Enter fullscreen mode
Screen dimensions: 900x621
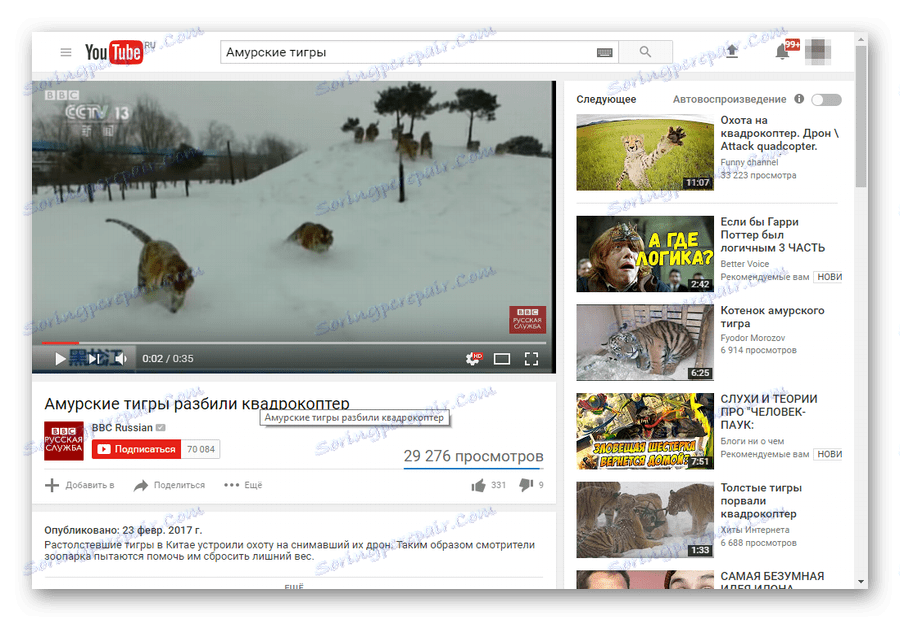click(532, 359)
